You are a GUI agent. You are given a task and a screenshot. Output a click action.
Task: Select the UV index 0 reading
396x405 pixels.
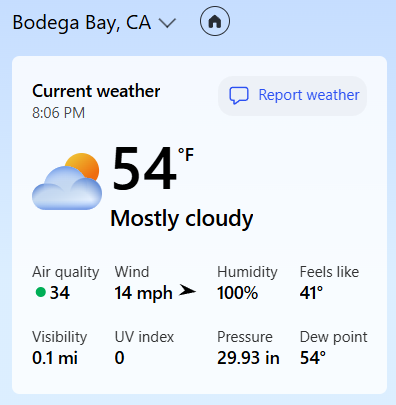(144, 348)
